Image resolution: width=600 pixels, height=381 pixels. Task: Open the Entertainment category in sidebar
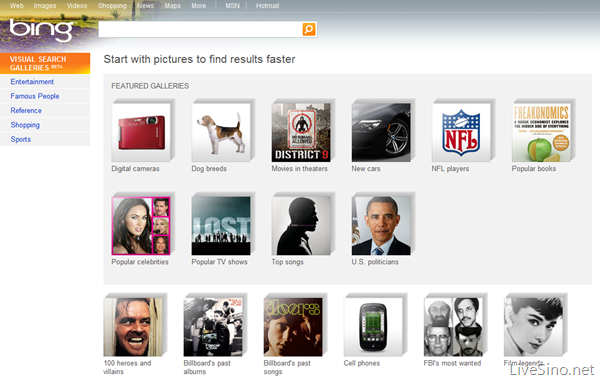click(x=32, y=81)
